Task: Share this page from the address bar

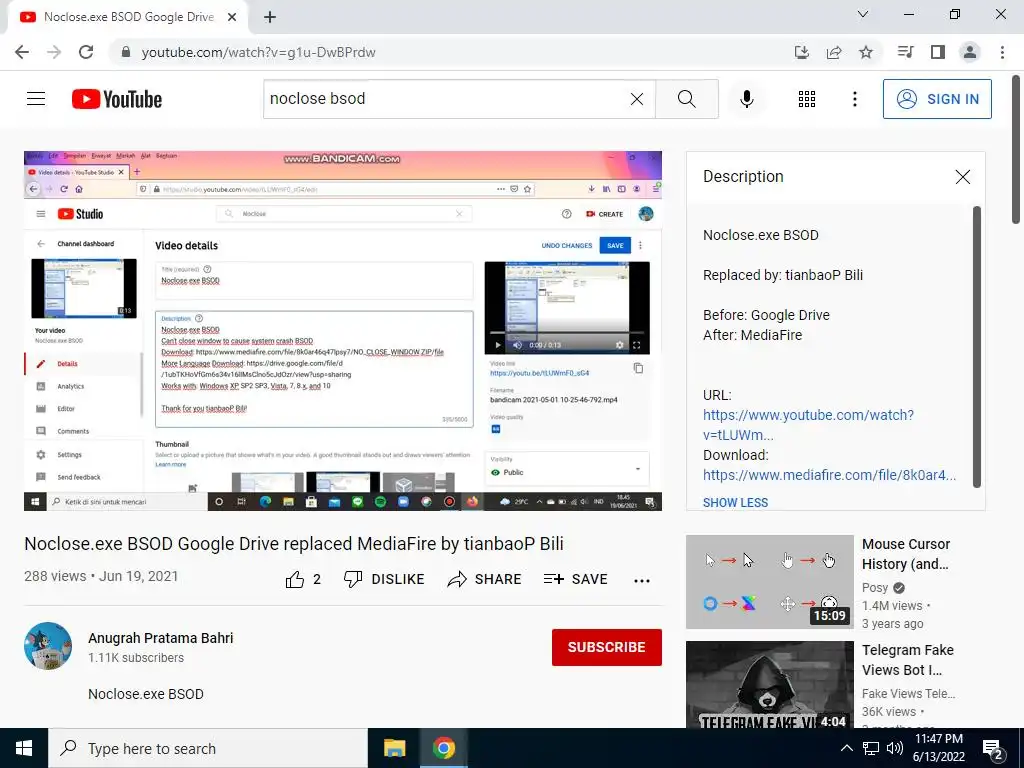Action: click(x=834, y=52)
